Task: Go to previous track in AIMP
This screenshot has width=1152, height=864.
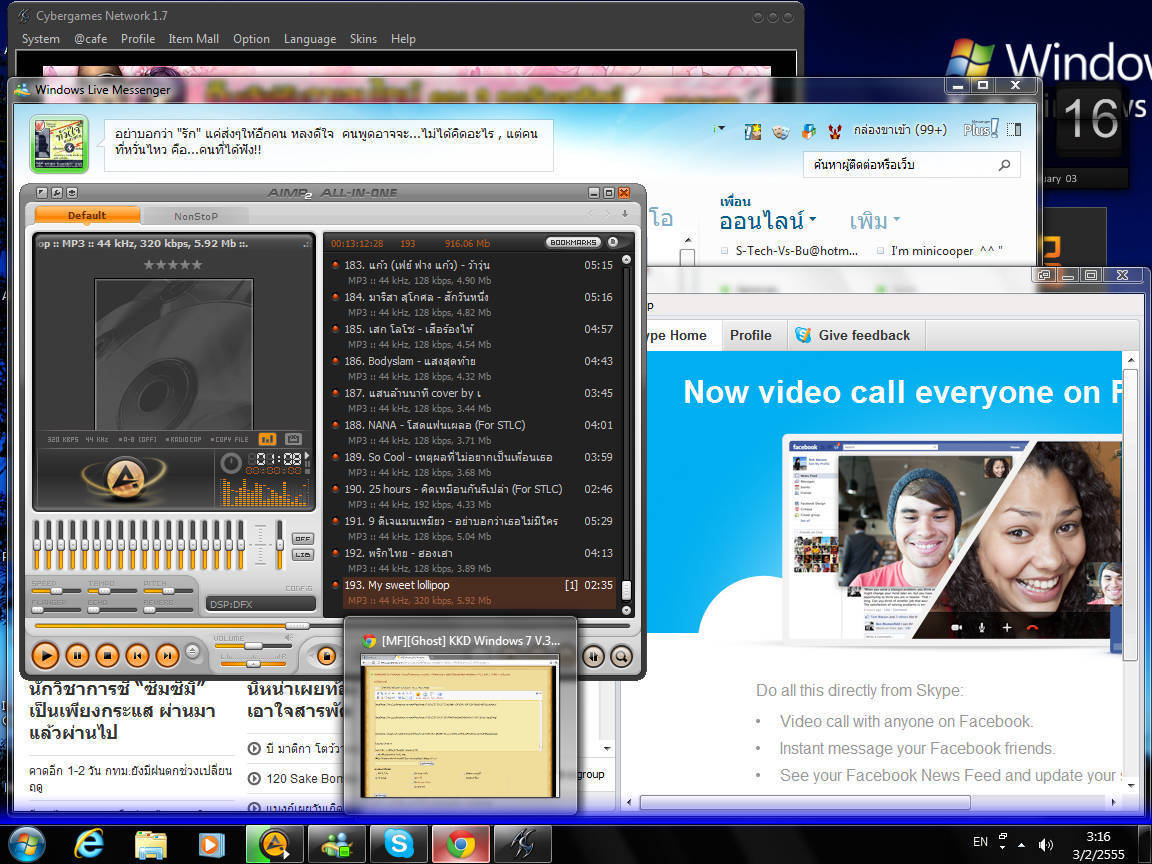Action: pos(137,655)
